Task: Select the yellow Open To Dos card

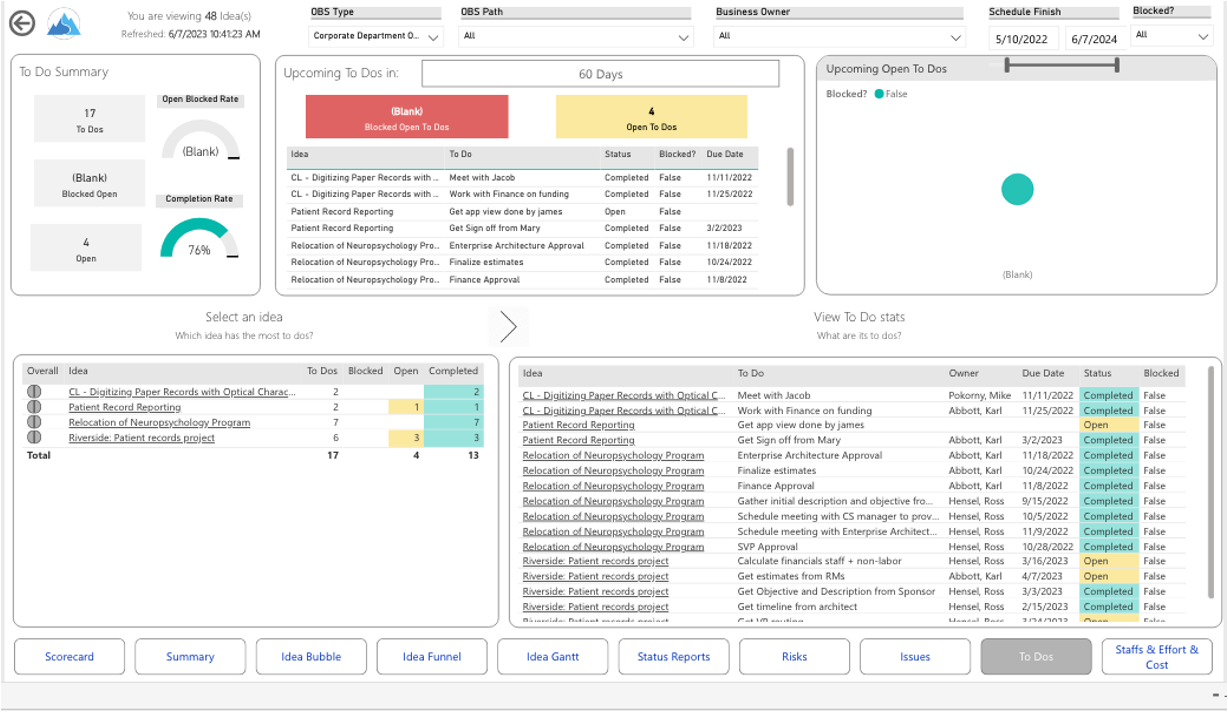Action: coord(651,117)
